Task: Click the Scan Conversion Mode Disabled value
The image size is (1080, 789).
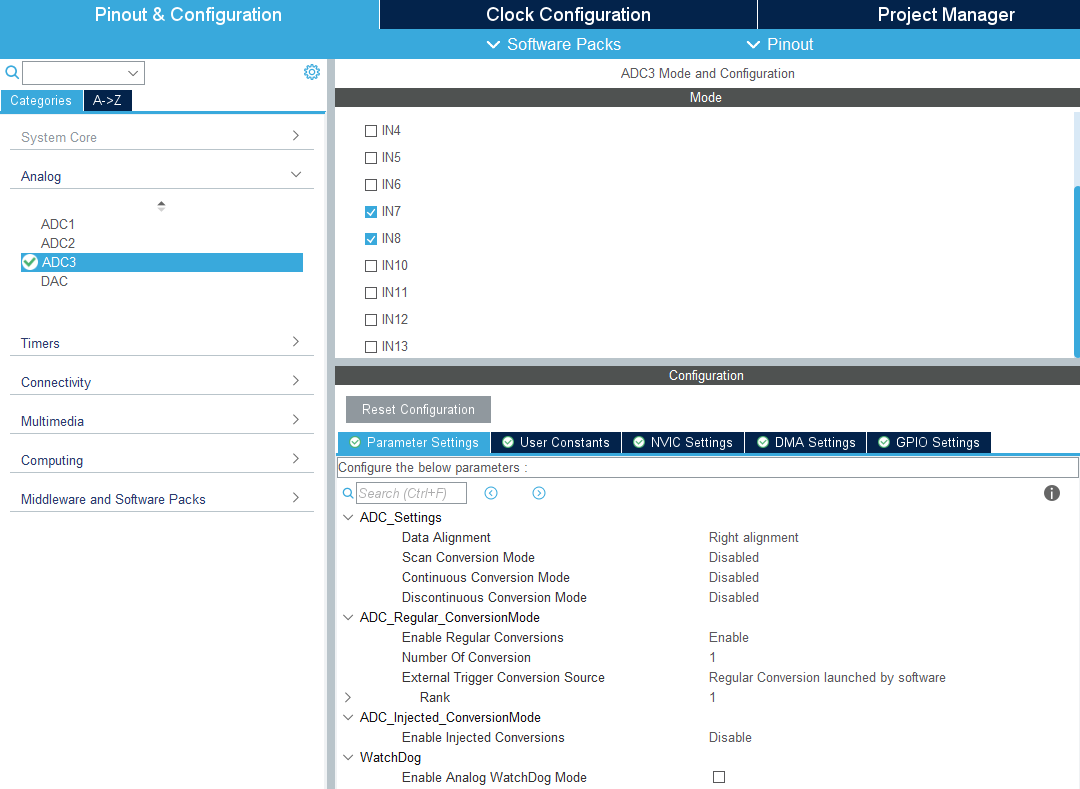Action: (x=734, y=557)
